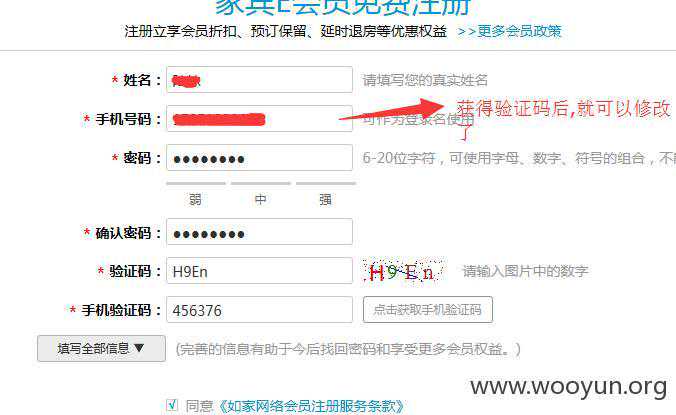
Task: Click the 请输入图片中的数字 hint text
Action: coord(525,271)
